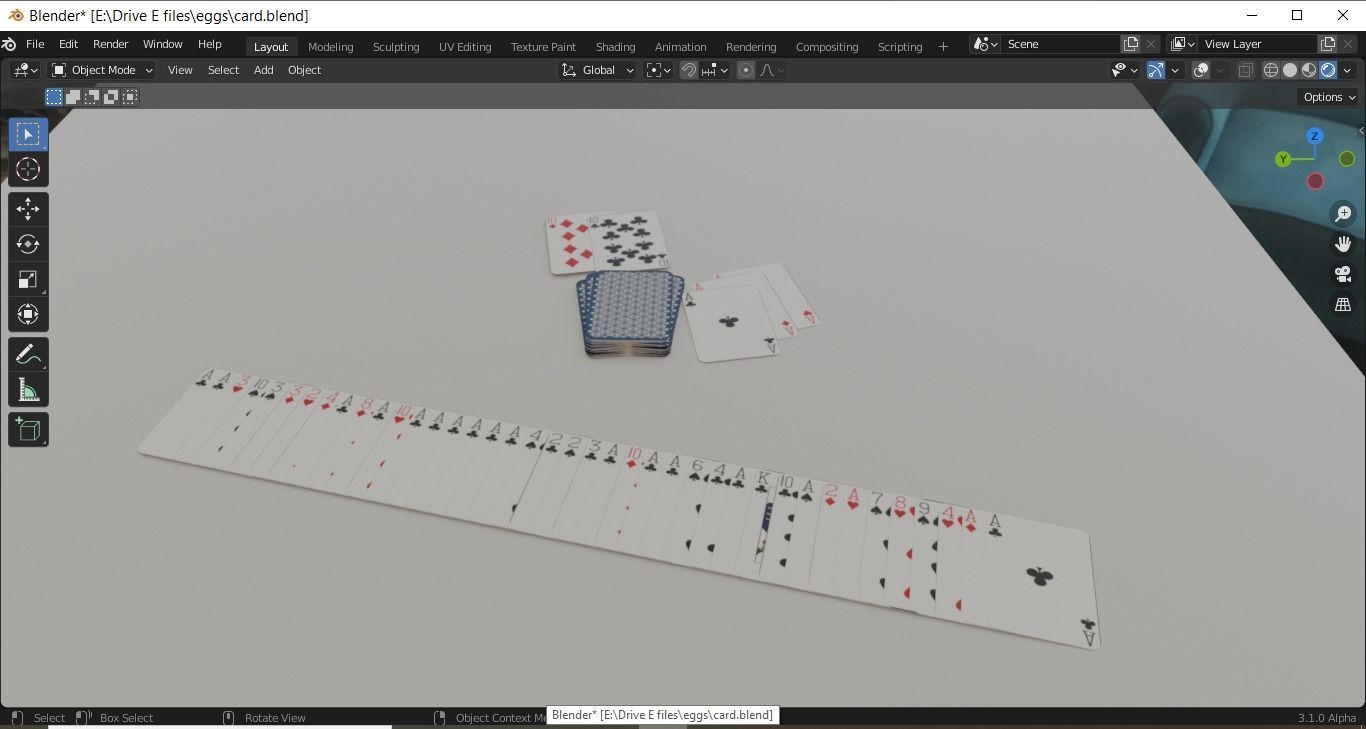
Task: Set selection mode to invert
Action: pos(111,97)
